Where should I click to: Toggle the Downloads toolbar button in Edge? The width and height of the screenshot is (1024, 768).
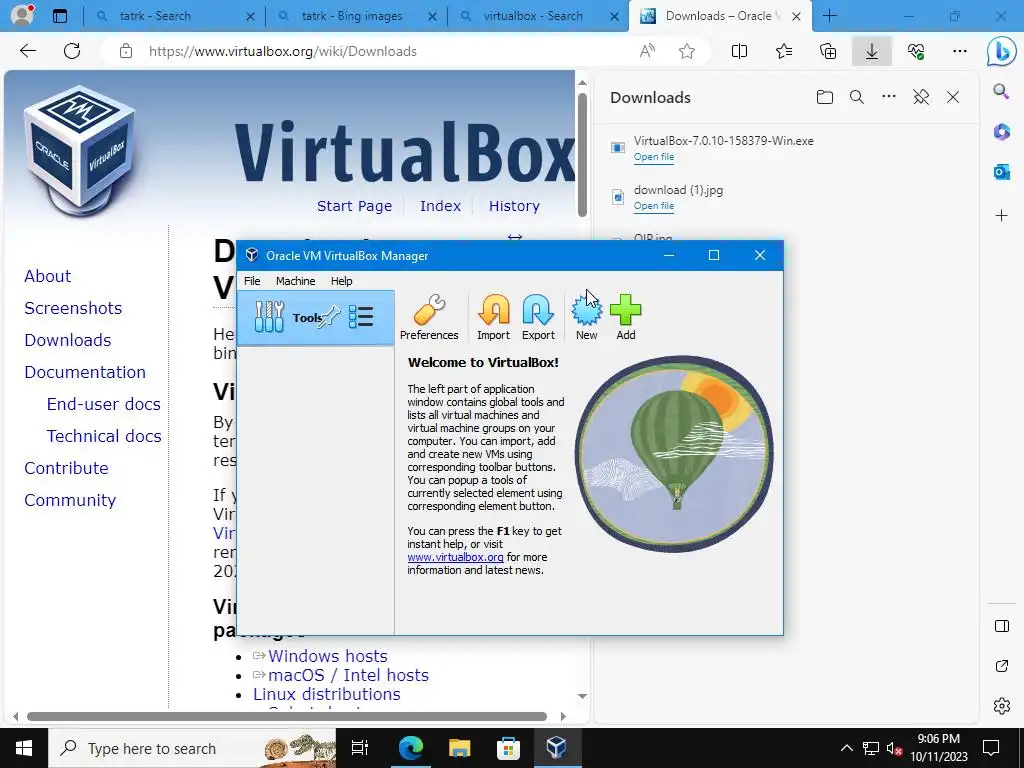coord(872,51)
